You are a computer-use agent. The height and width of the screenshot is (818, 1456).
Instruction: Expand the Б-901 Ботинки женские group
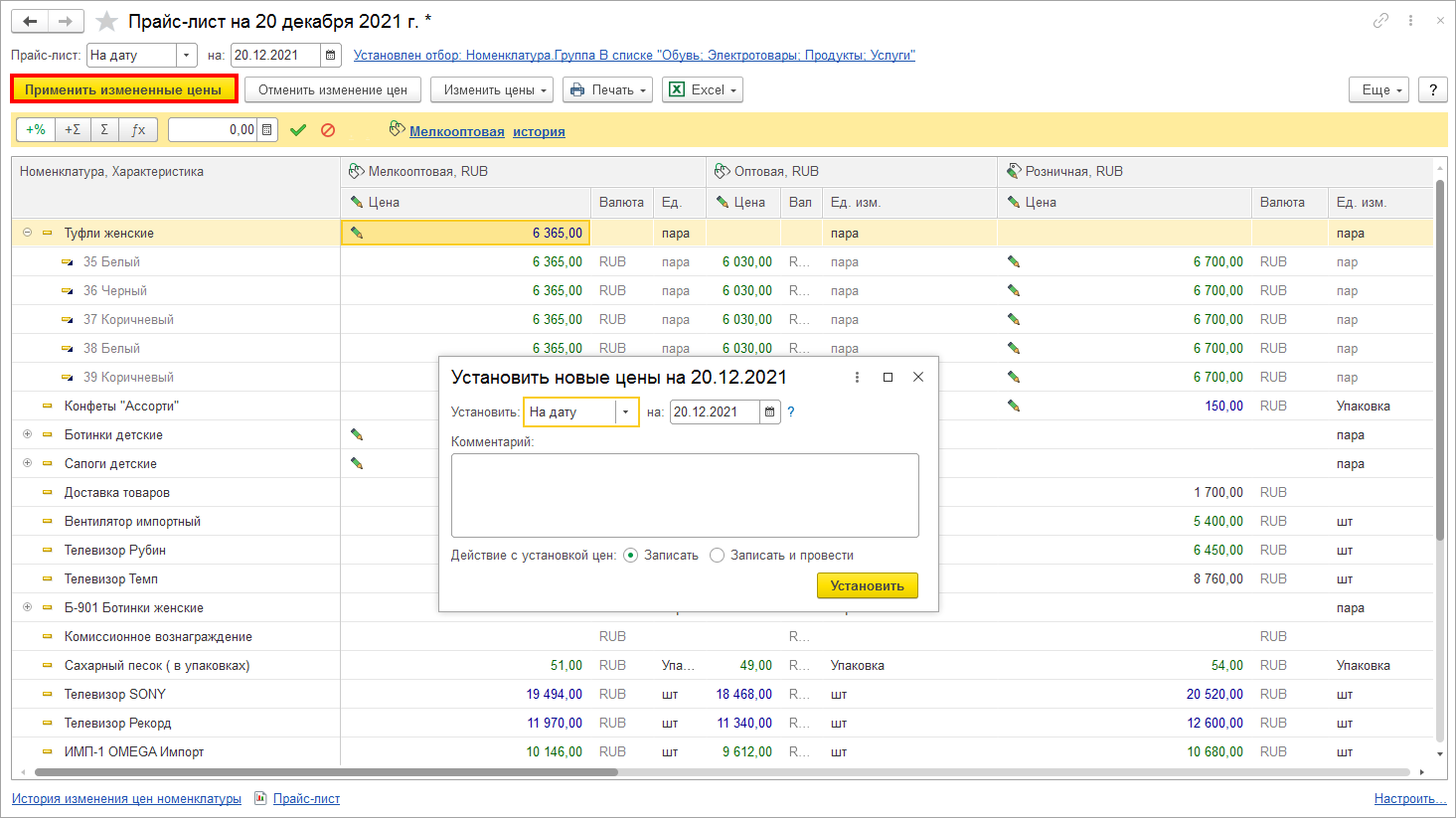[x=27, y=607]
